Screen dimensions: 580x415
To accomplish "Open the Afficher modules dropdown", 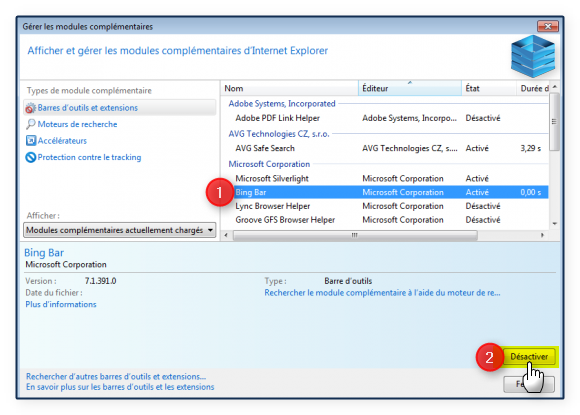I will (x=119, y=230).
